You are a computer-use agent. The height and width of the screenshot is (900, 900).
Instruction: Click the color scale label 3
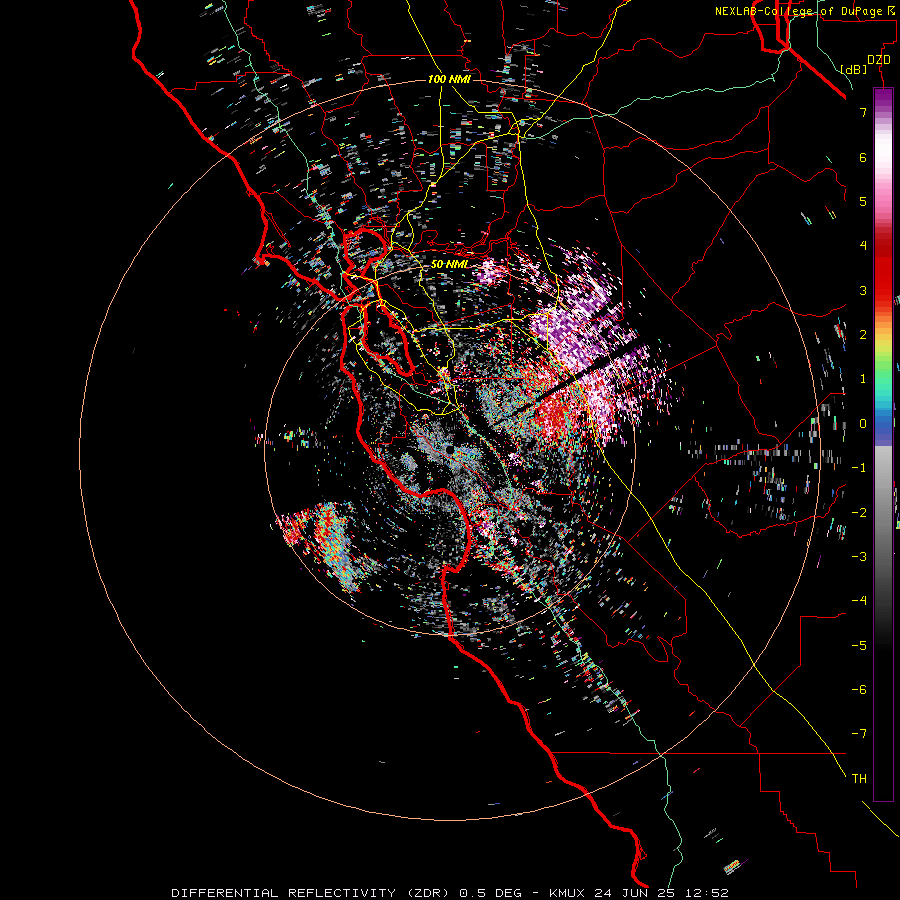tap(863, 290)
